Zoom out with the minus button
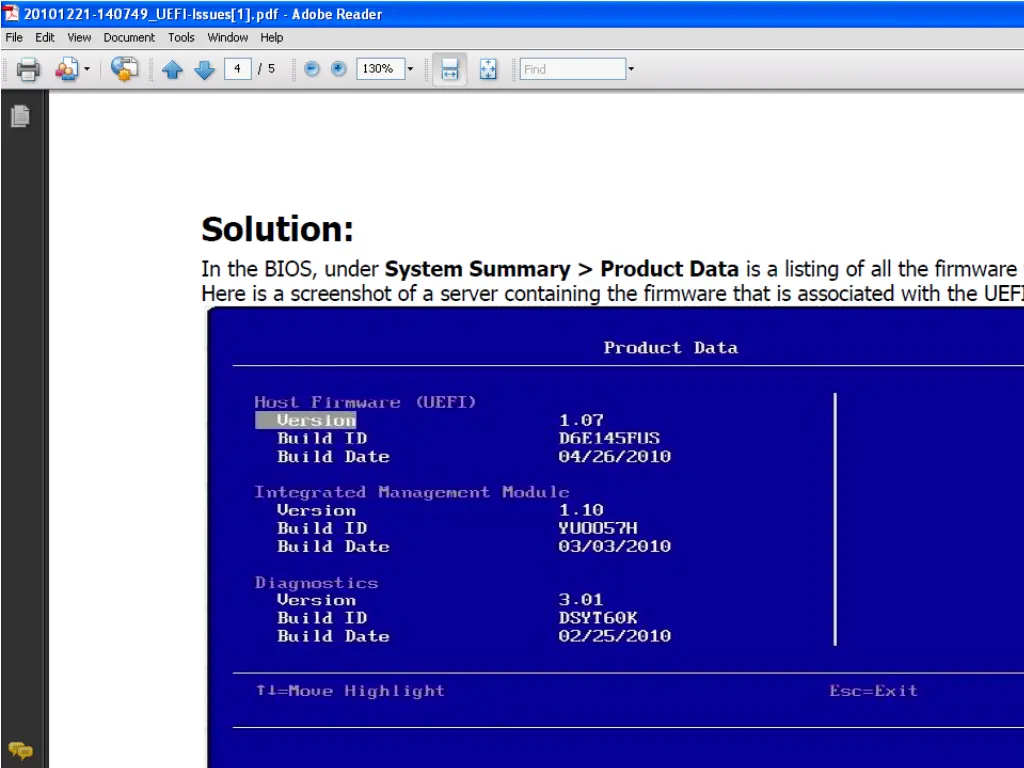The image size is (1024, 768). coord(312,69)
